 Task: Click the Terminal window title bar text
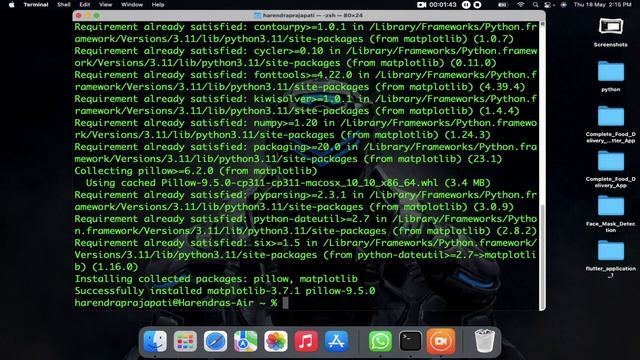[313, 16]
